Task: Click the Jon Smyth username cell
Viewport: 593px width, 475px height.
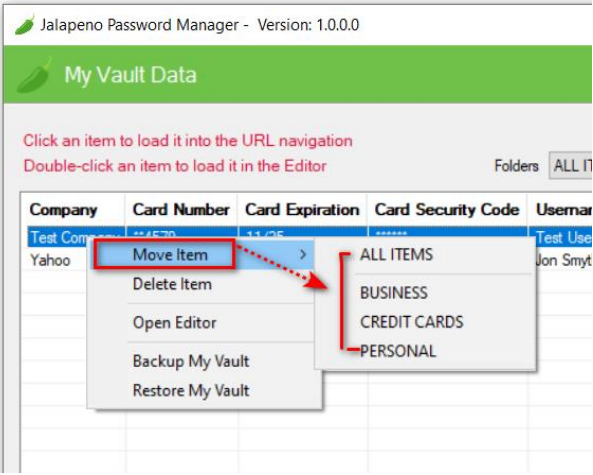Action: pyautogui.click(x=564, y=260)
